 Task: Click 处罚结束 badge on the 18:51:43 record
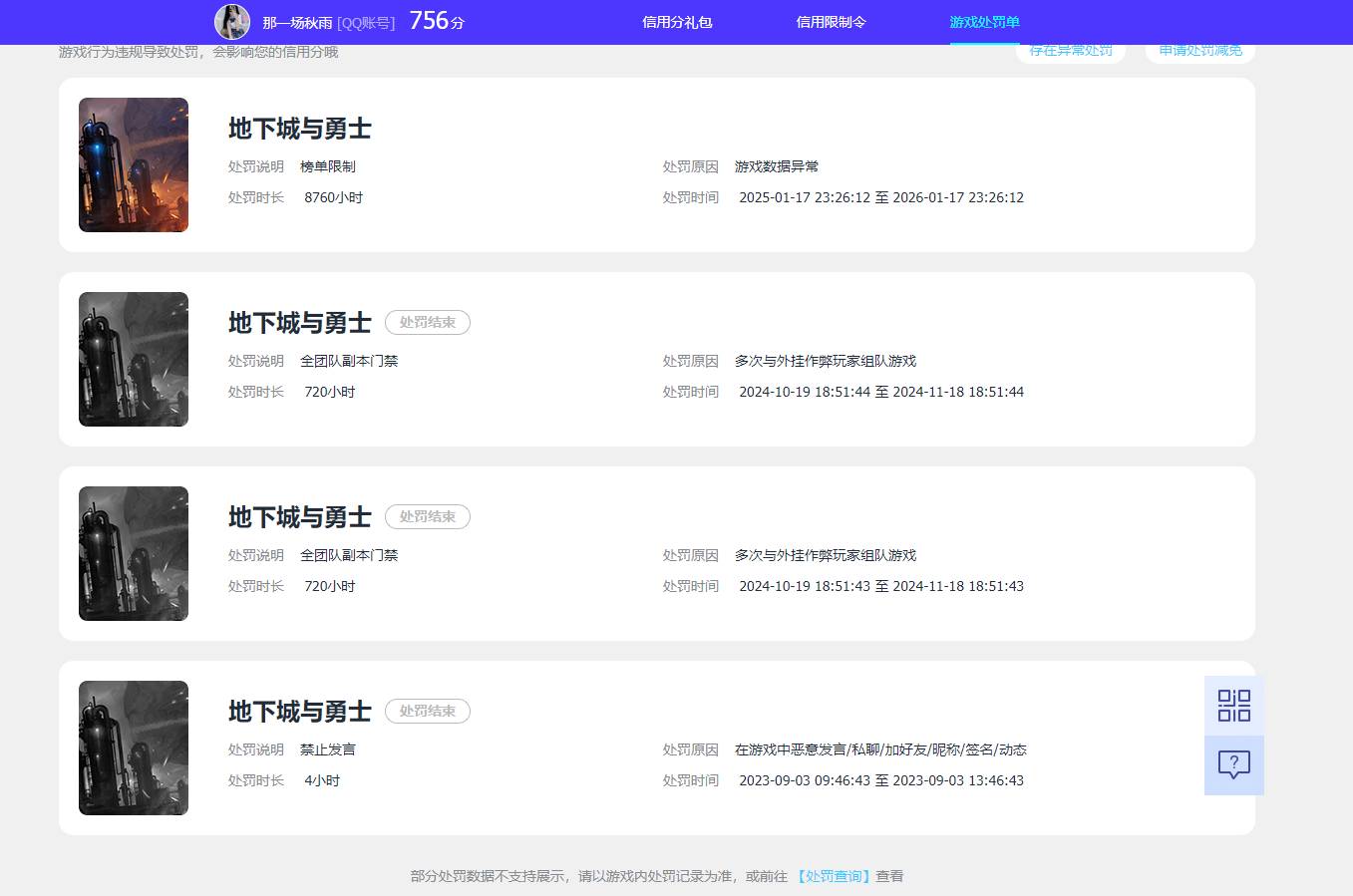coord(427,517)
